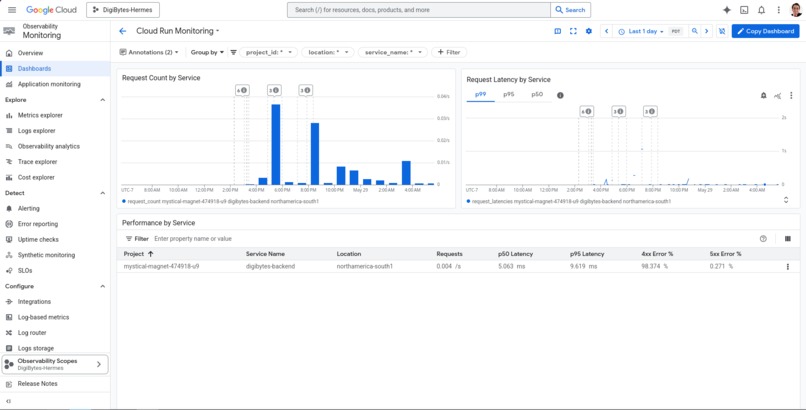The image size is (806, 410).
Task: Go back using the arrow beside Cloud Run Monitoring
Action: point(122,31)
